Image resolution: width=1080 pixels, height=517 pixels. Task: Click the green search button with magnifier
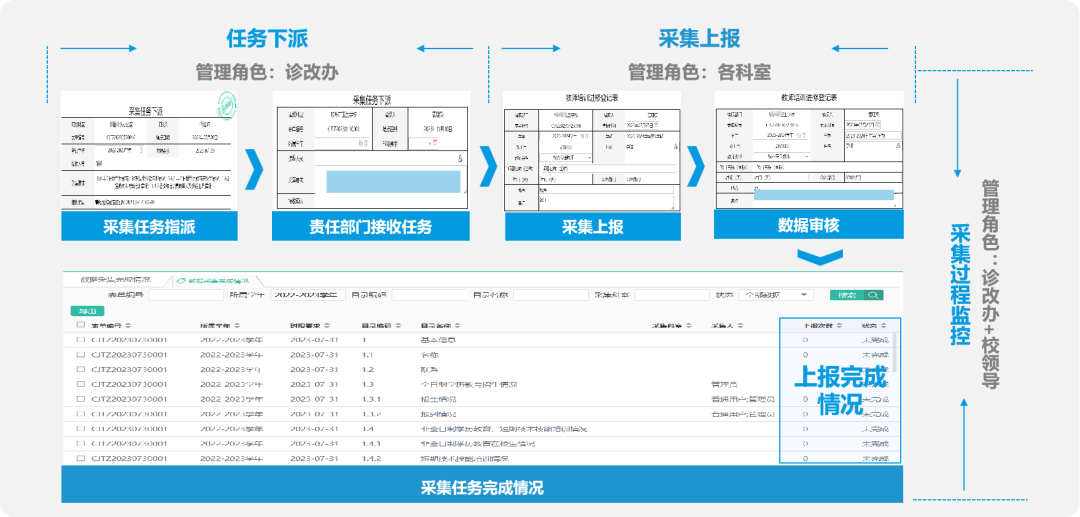tap(856, 295)
